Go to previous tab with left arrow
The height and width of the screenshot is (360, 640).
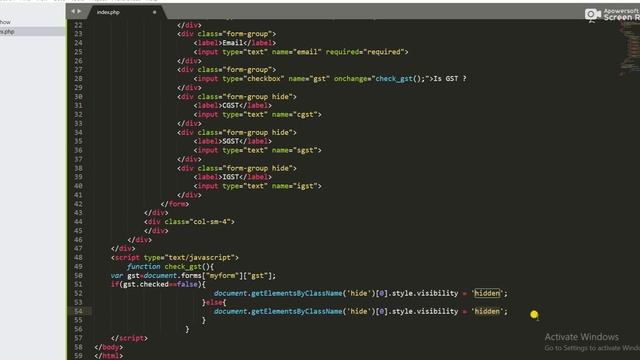[73, 11]
